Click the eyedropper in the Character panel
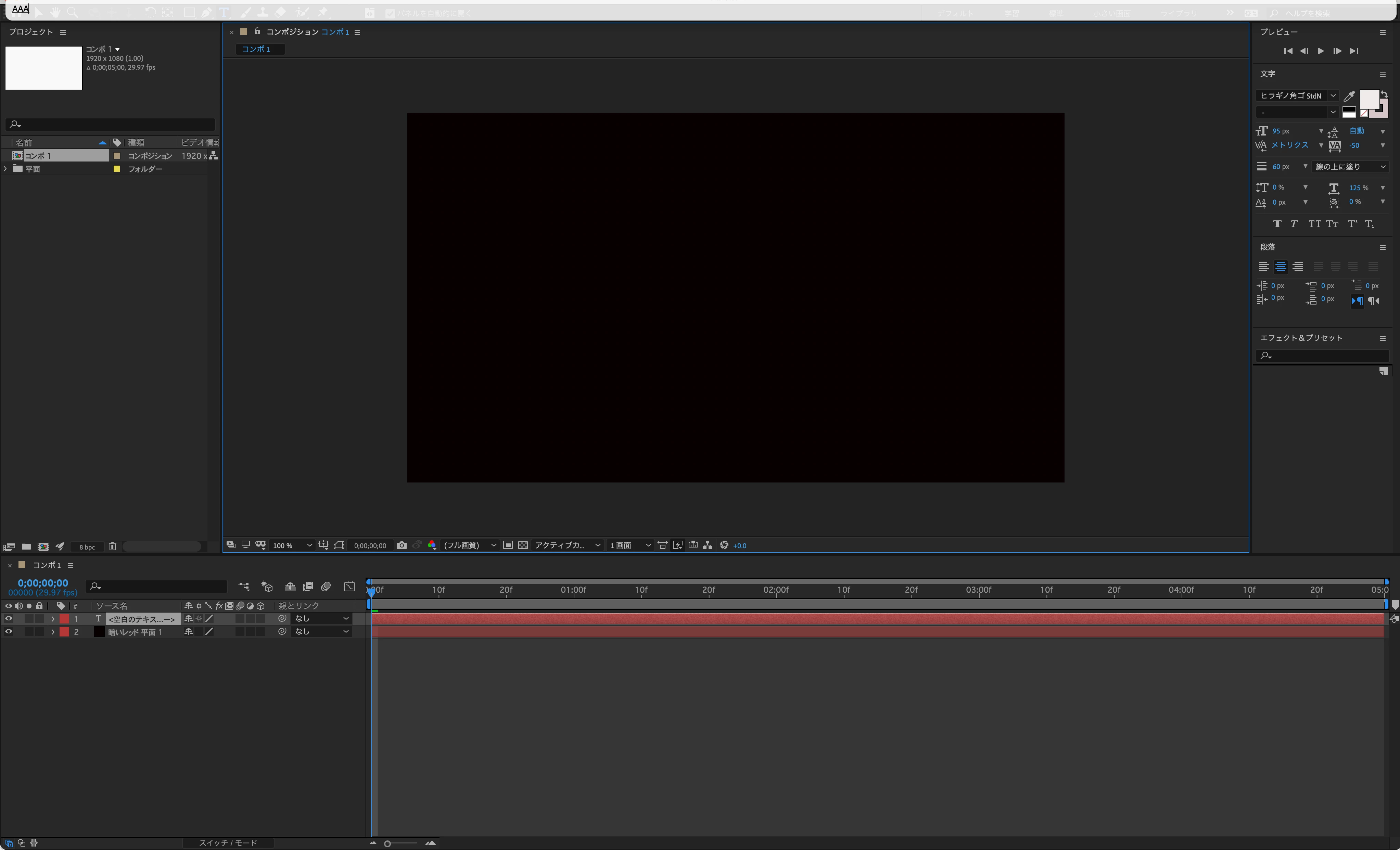Viewport: 1400px width, 850px height. click(x=1349, y=96)
